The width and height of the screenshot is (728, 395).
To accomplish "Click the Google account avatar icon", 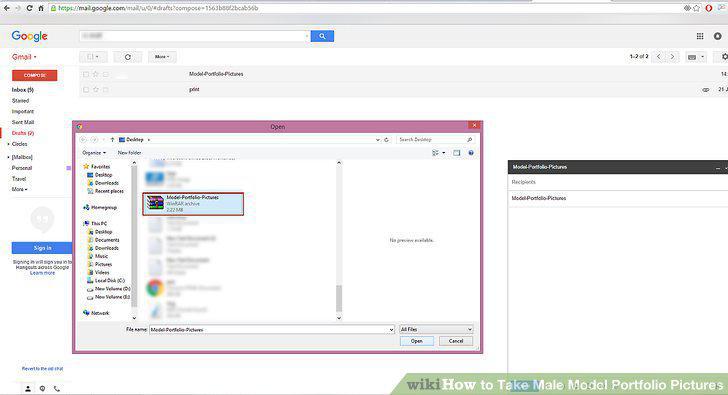I will pos(718,36).
